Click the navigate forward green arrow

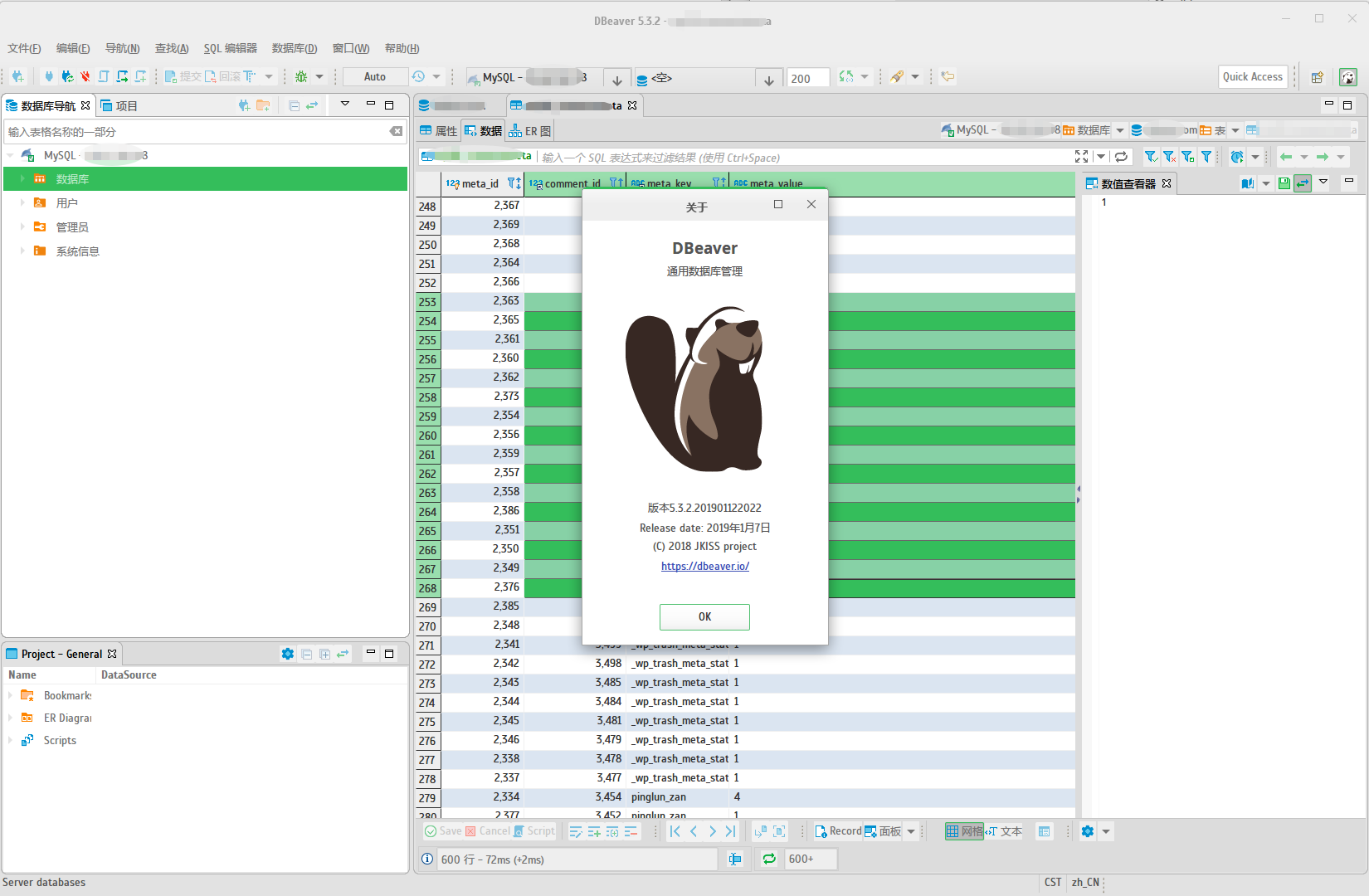(x=1323, y=156)
